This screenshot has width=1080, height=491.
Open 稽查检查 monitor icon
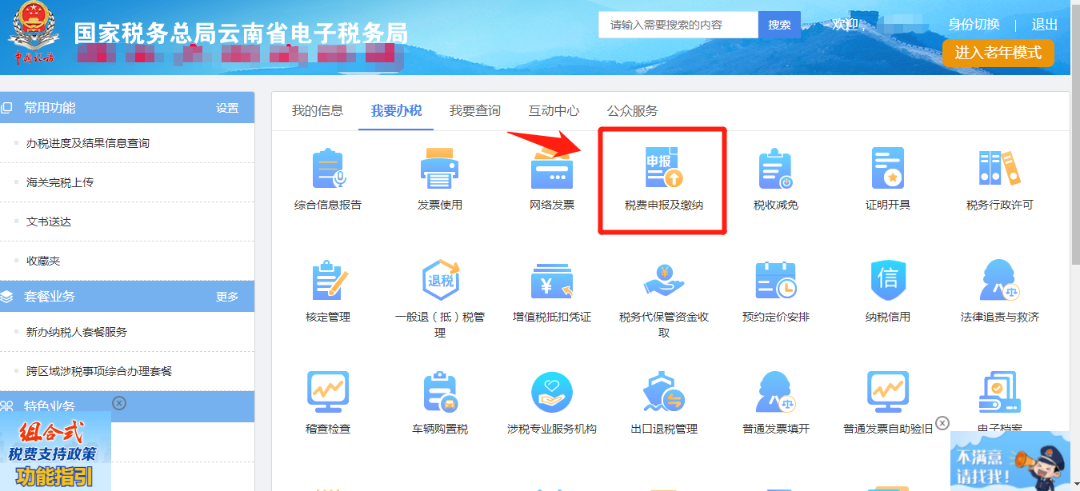tap(328, 393)
